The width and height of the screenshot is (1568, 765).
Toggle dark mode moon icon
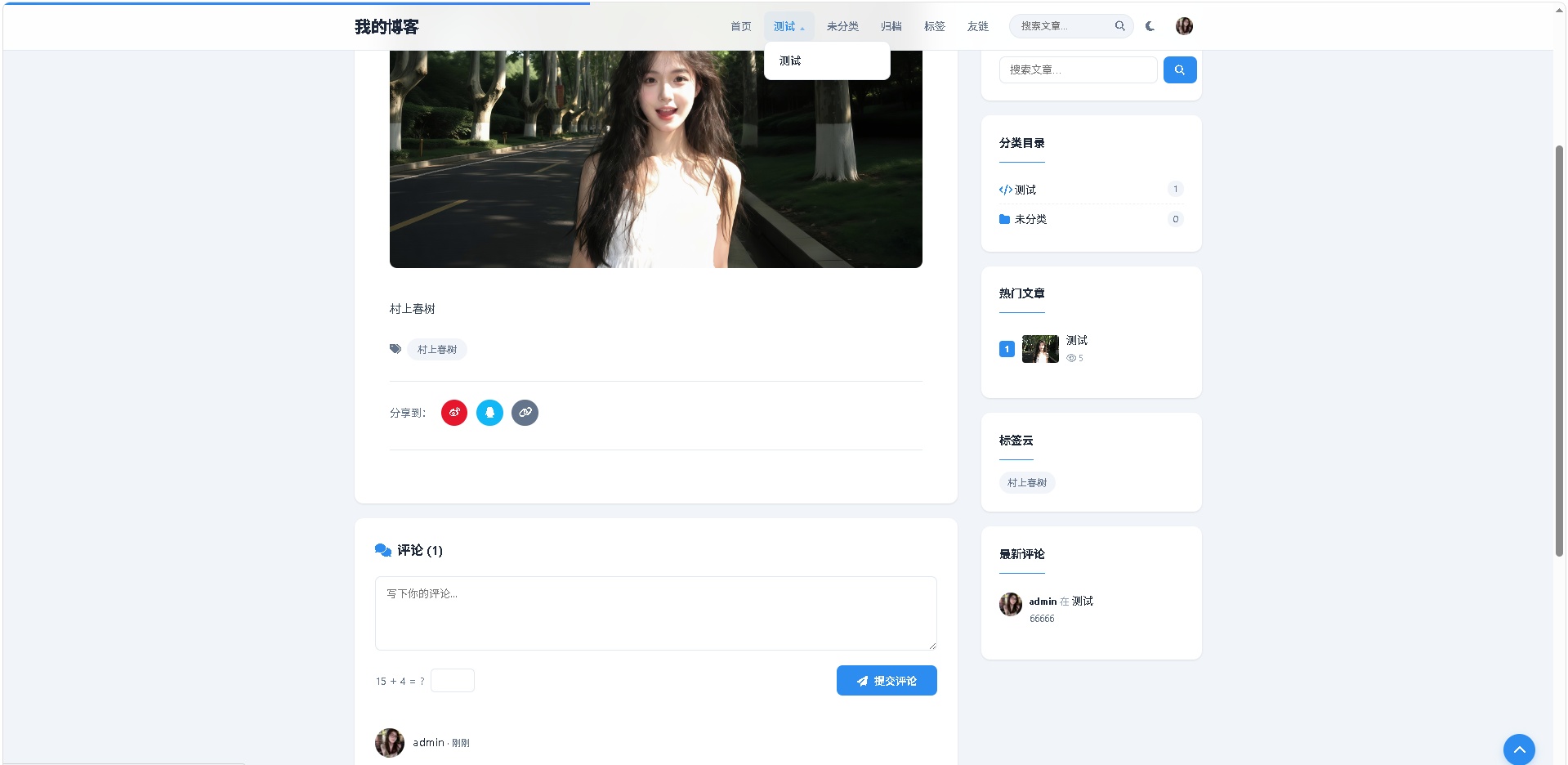pyautogui.click(x=1150, y=26)
